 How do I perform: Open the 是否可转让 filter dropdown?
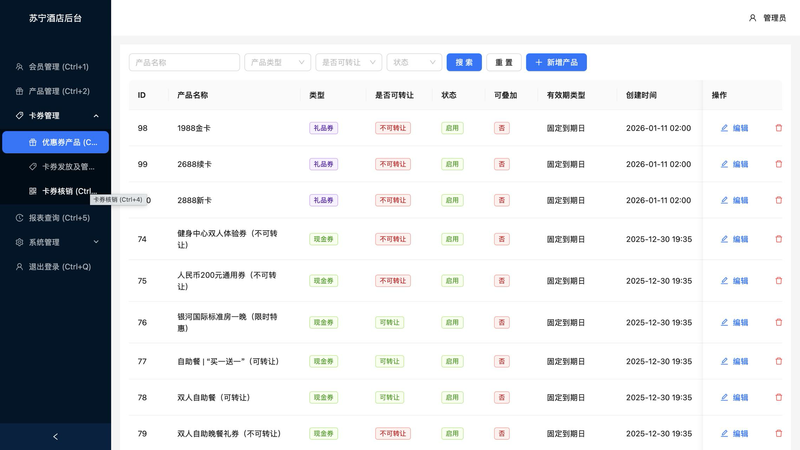[348, 62]
